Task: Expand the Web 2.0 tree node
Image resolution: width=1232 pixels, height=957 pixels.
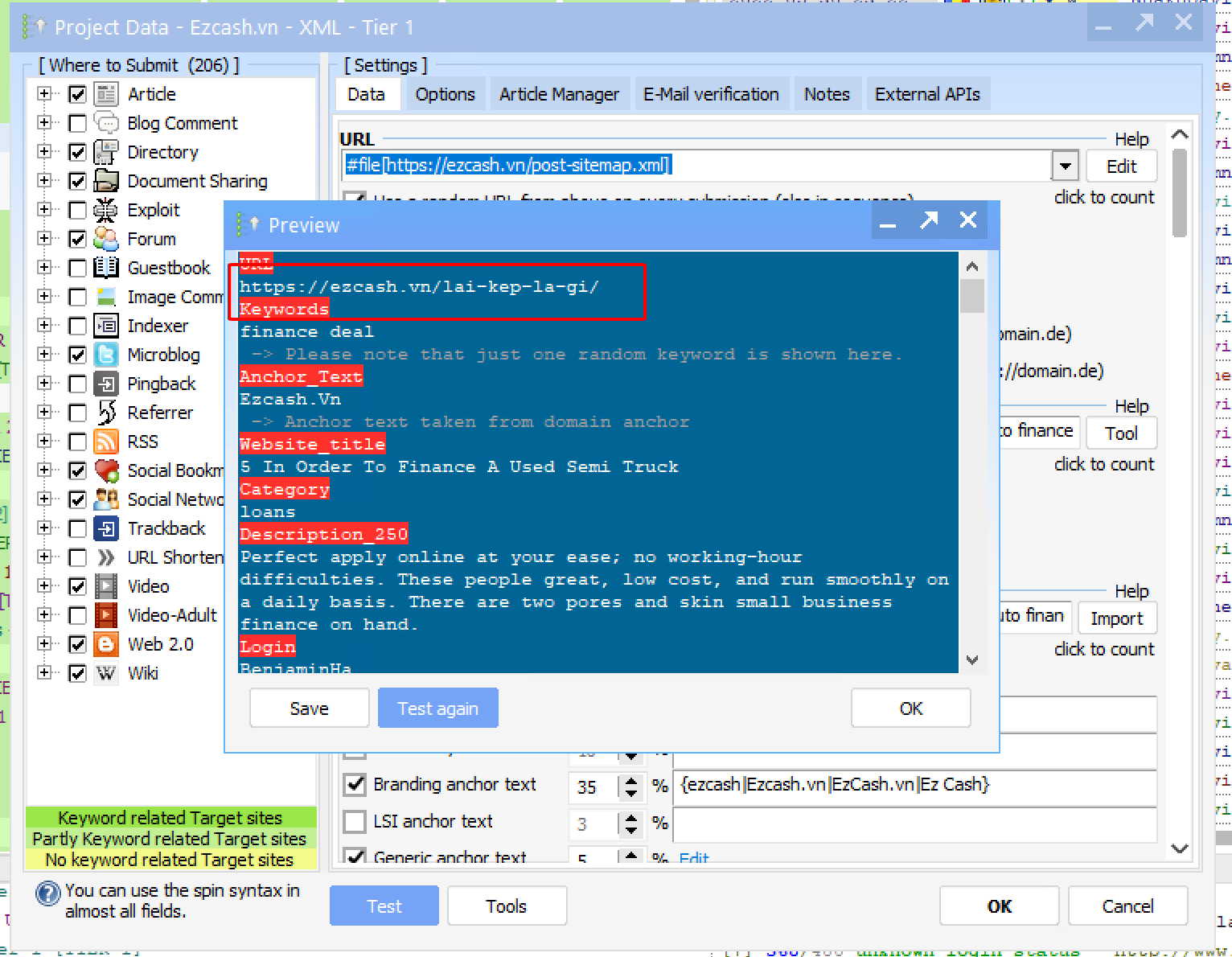Action: point(44,644)
